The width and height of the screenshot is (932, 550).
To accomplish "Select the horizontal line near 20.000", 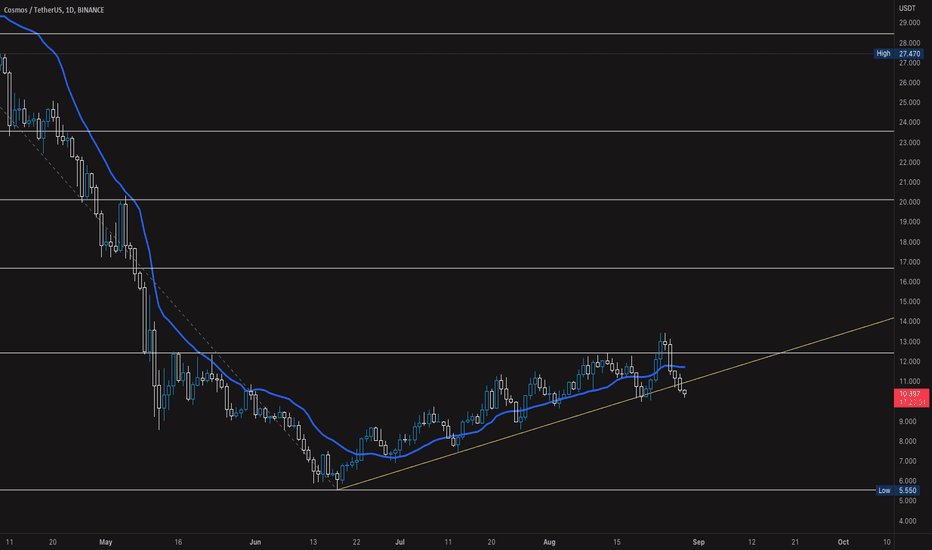I will click(446, 200).
